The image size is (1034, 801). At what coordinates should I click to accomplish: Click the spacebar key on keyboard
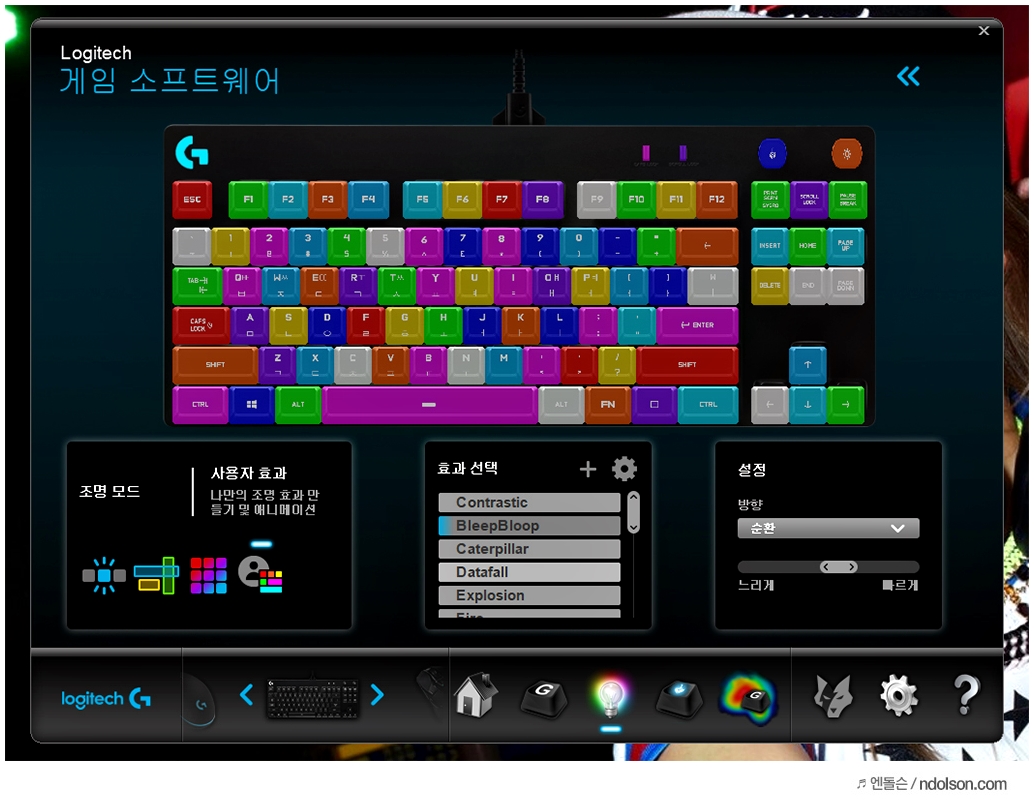(429, 404)
